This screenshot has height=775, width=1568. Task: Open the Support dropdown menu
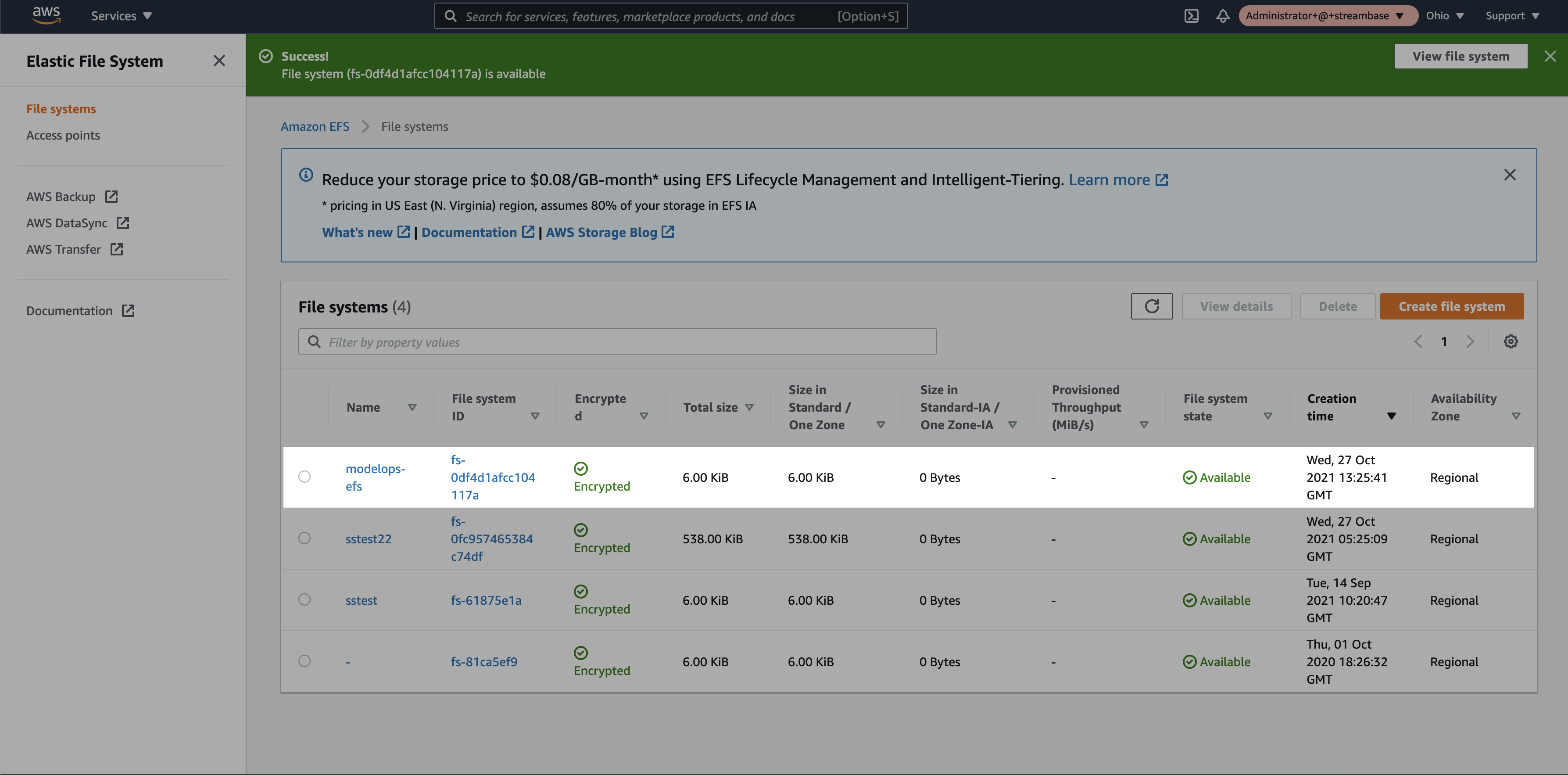click(x=1512, y=16)
